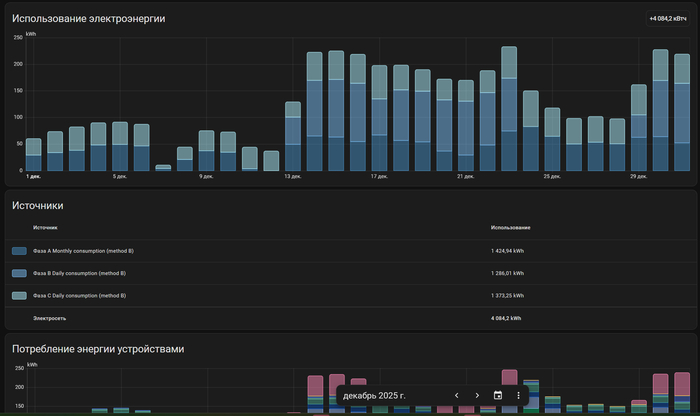Click the Фаза C color swatch
The width and height of the screenshot is (700, 416).
click(20, 296)
